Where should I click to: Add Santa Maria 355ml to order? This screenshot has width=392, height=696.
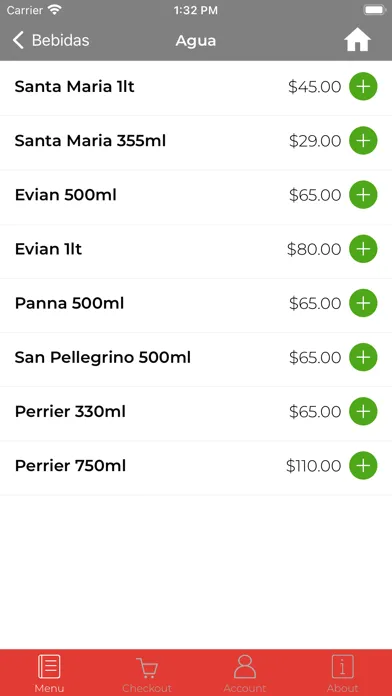coord(363,141)
